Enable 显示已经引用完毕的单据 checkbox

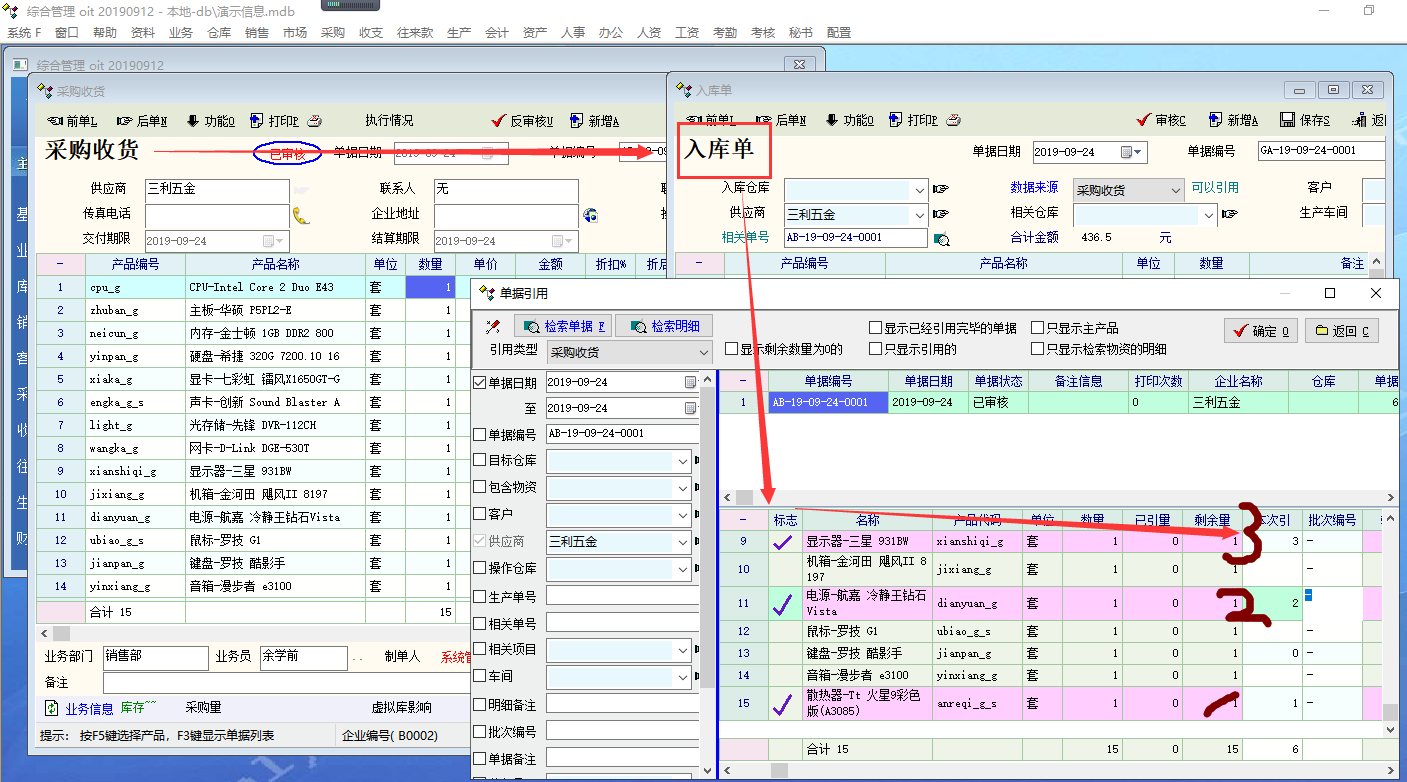point(876,328)
